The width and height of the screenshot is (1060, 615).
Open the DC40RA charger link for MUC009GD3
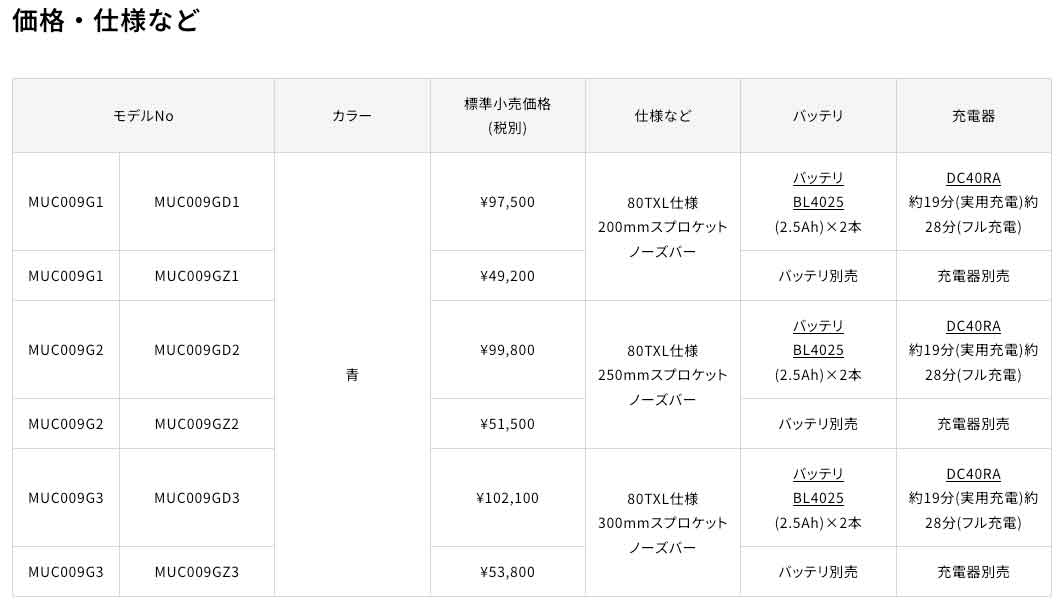[x=973, y=474]
